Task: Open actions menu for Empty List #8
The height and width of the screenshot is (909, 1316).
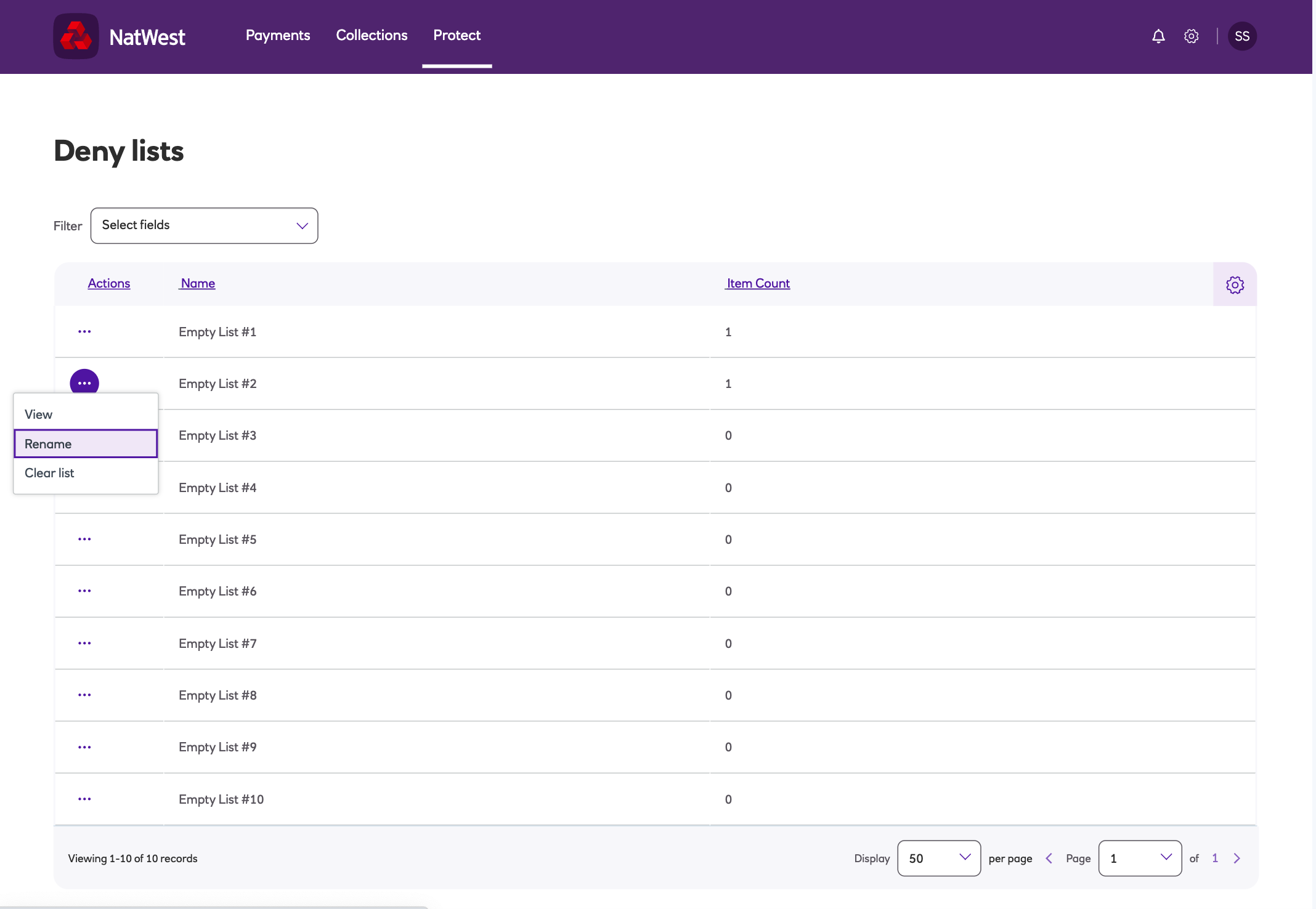Action: pos(84,695)
